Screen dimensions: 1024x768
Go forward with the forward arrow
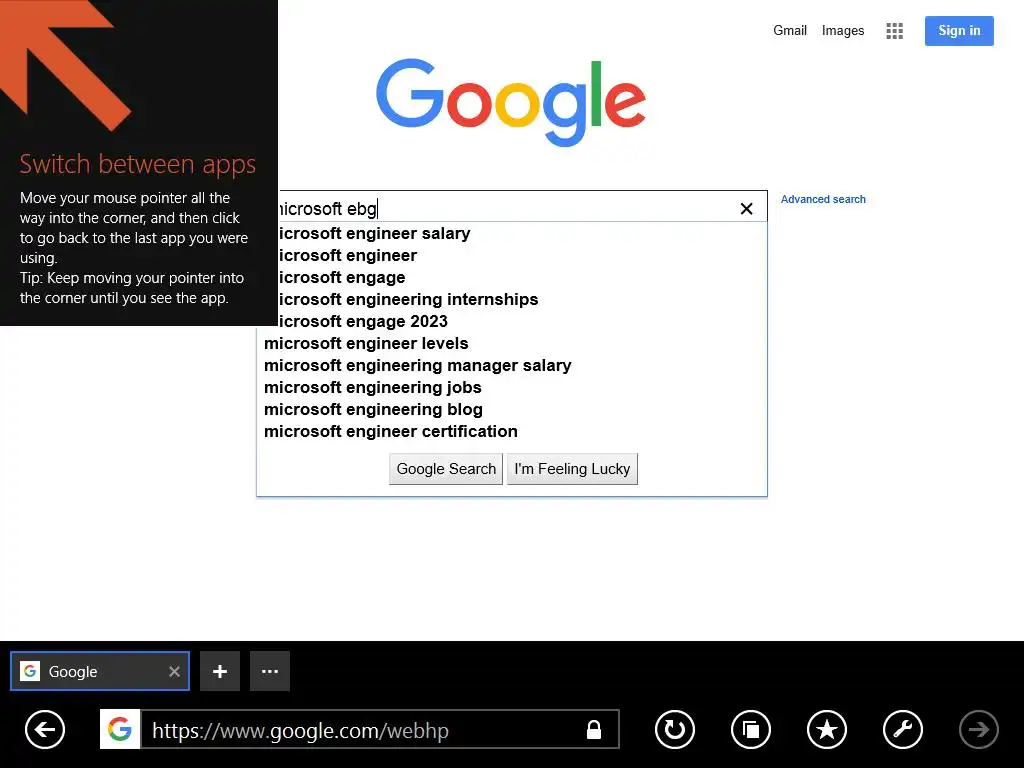[978, 729]
